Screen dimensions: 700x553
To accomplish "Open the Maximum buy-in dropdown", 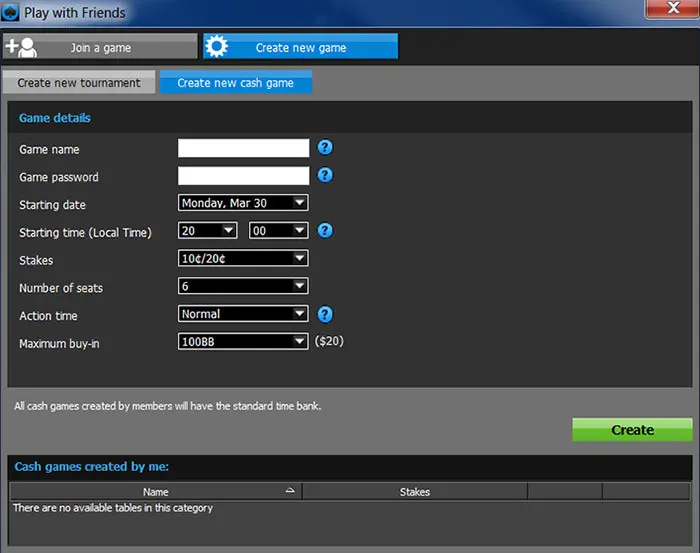I will (x=243, y=342).
